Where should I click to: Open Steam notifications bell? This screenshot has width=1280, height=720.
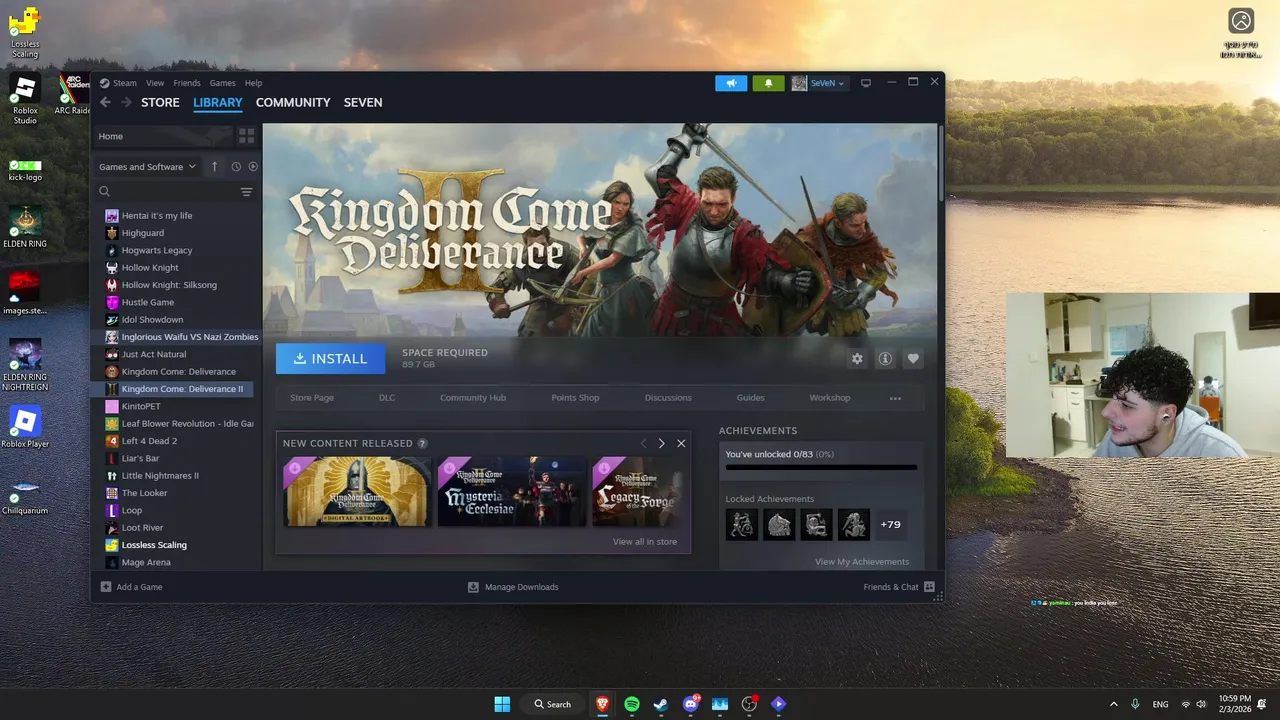tap(768, 83)
